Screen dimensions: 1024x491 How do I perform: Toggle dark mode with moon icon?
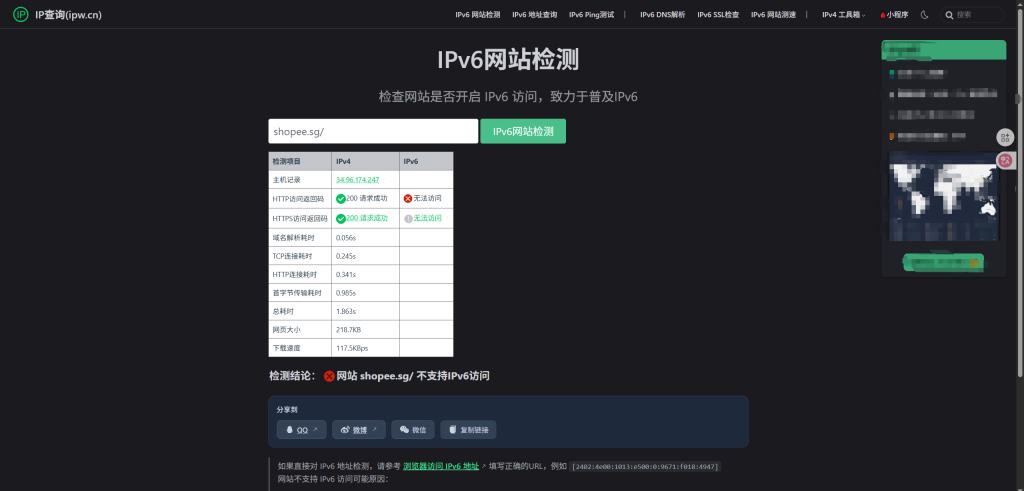click(x=925, y=15)
